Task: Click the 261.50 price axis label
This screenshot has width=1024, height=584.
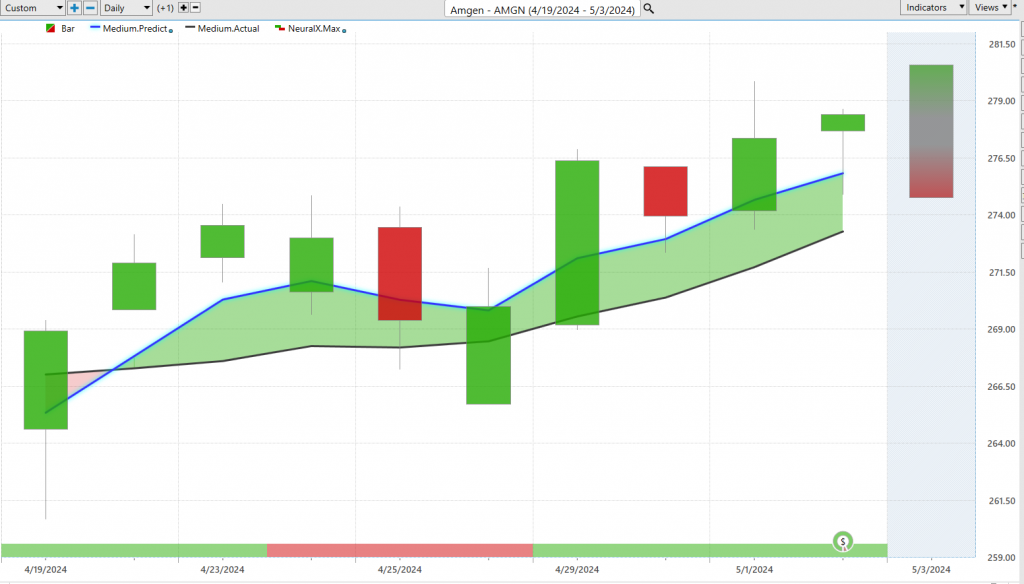Action: pos(1002,501)
